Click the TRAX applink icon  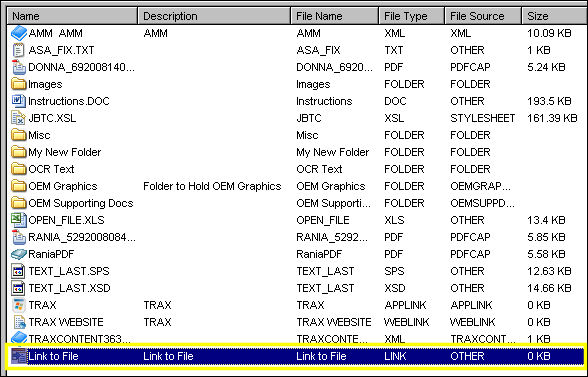(19, 305)
